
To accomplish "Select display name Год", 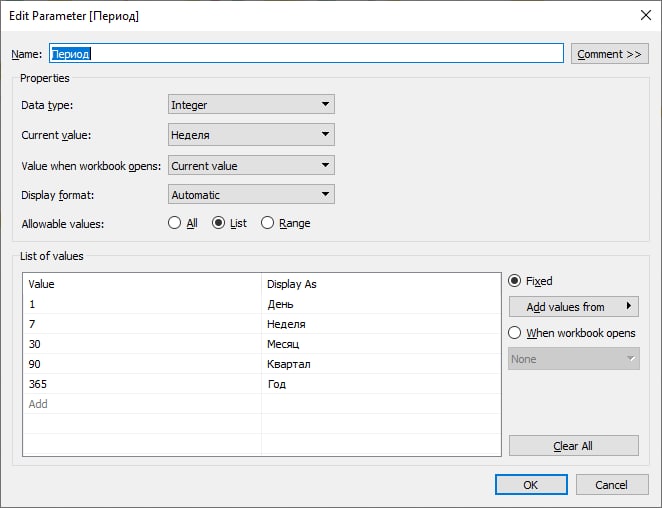I will click(381, 384).
